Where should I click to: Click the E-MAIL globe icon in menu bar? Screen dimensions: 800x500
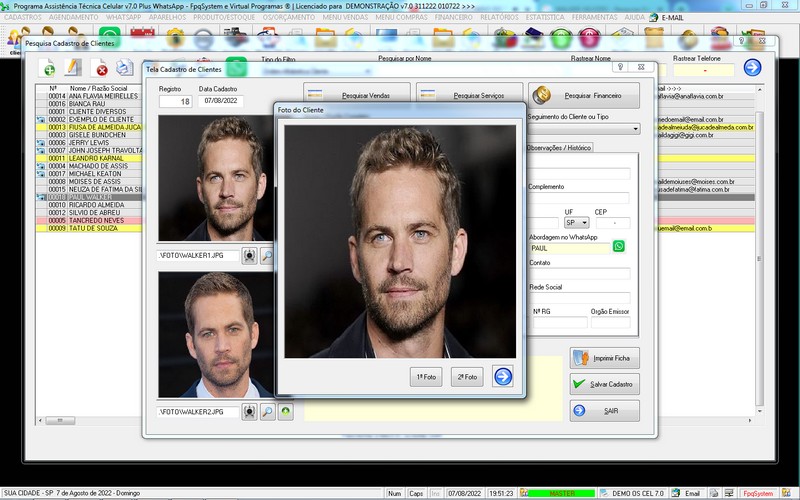[654, 17]
